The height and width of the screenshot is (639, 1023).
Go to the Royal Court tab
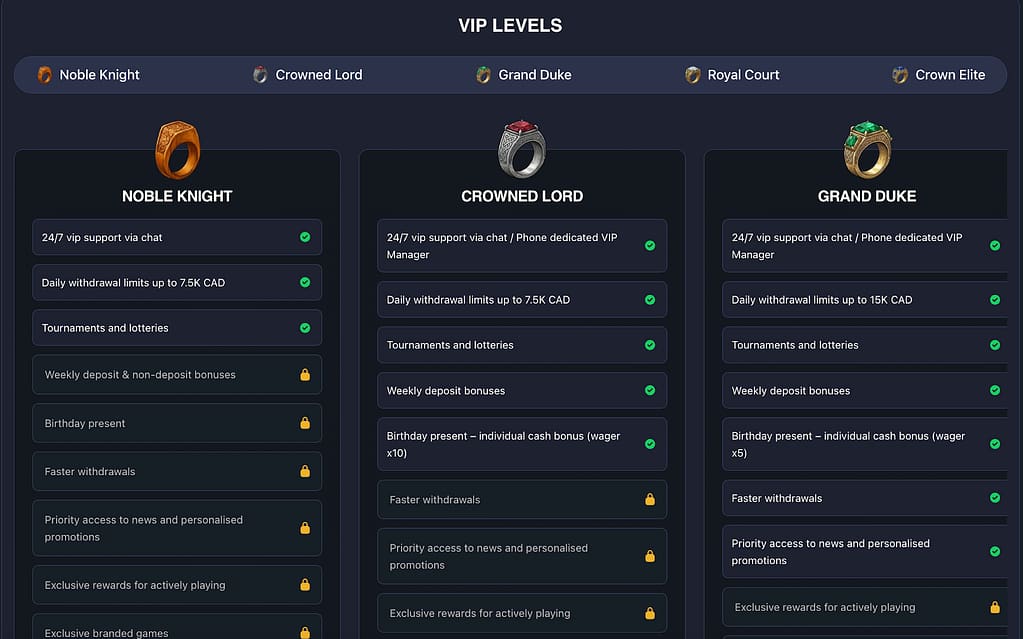click(x=732, y=75)
